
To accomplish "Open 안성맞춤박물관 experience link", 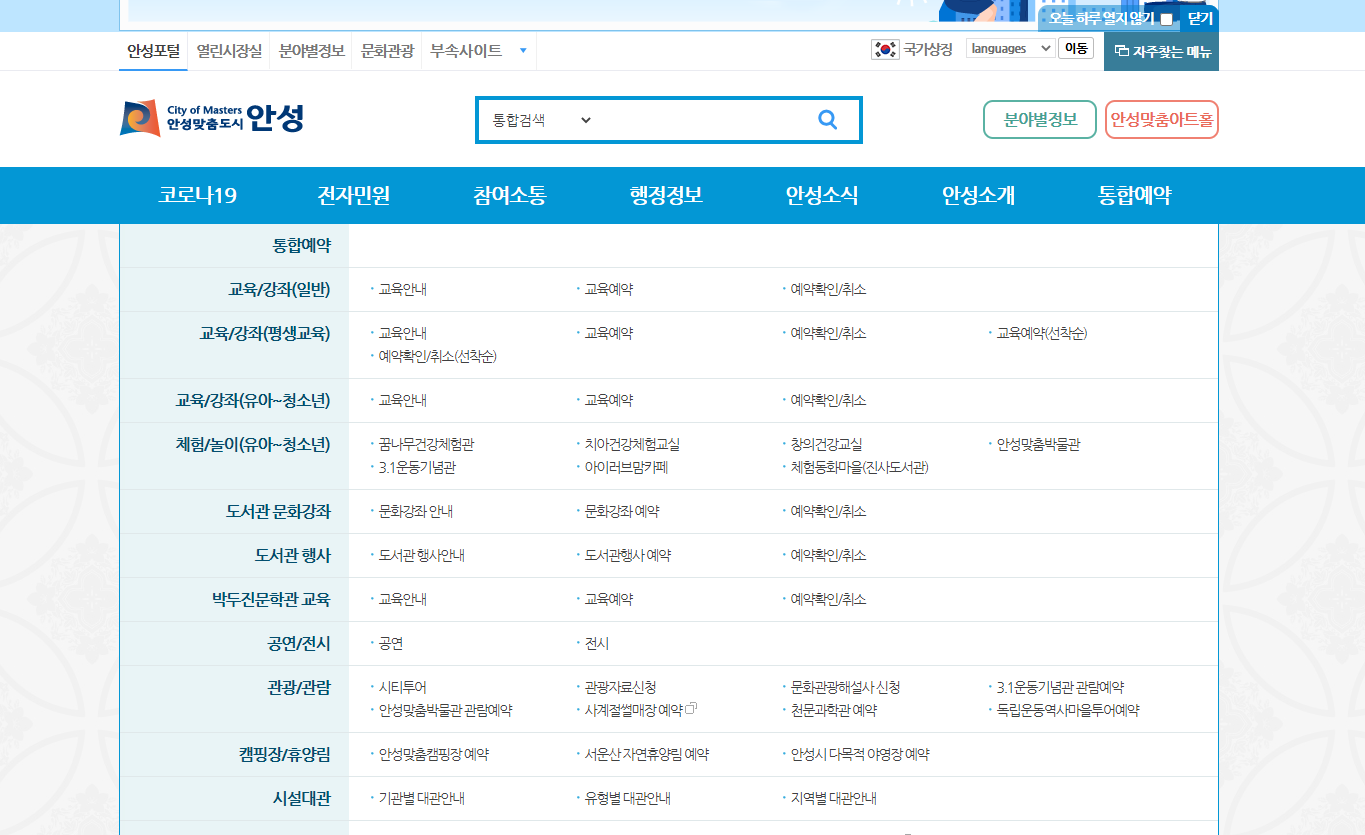I will coord(1039,444).
